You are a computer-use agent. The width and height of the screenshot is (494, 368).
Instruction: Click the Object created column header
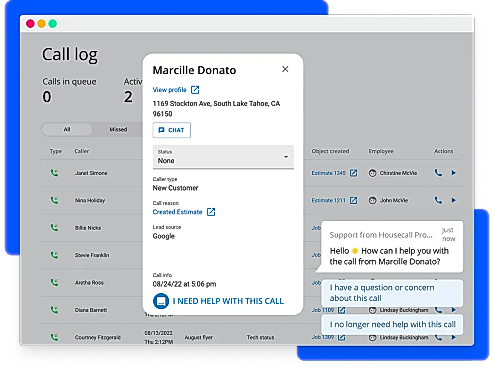tap(330, 151)
